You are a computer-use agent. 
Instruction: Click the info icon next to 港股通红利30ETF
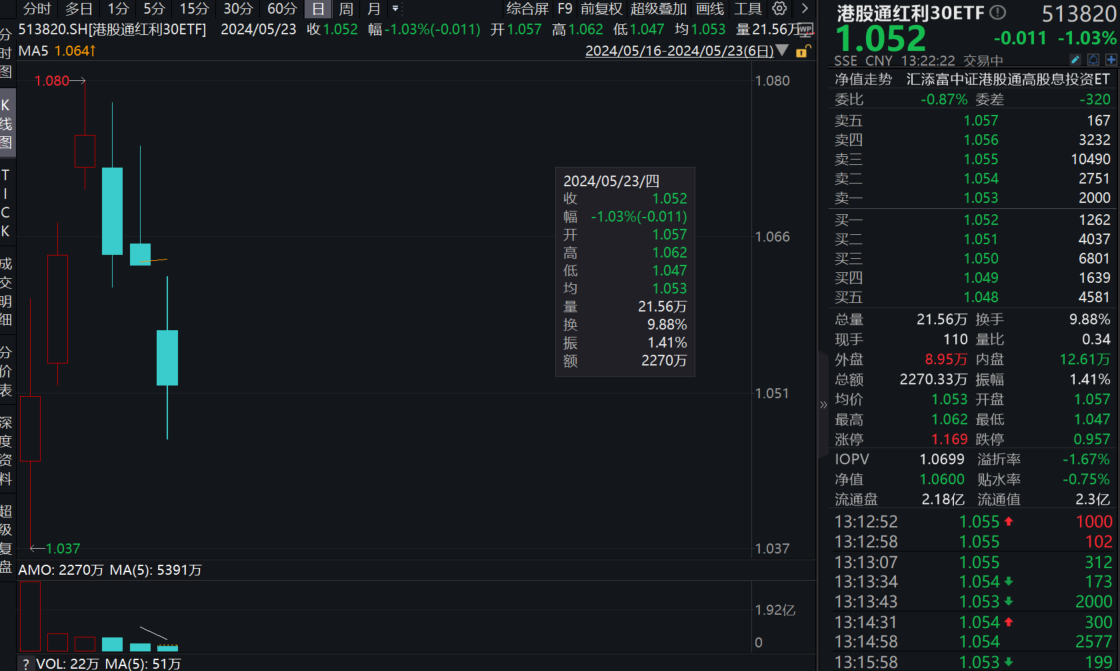[997, 13]
